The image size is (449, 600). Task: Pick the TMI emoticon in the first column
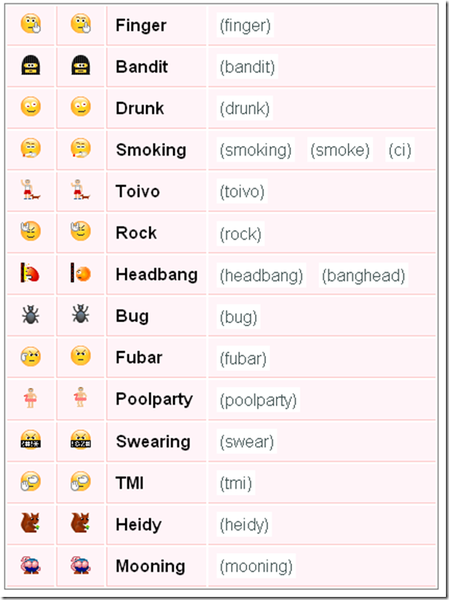[31, 481]
